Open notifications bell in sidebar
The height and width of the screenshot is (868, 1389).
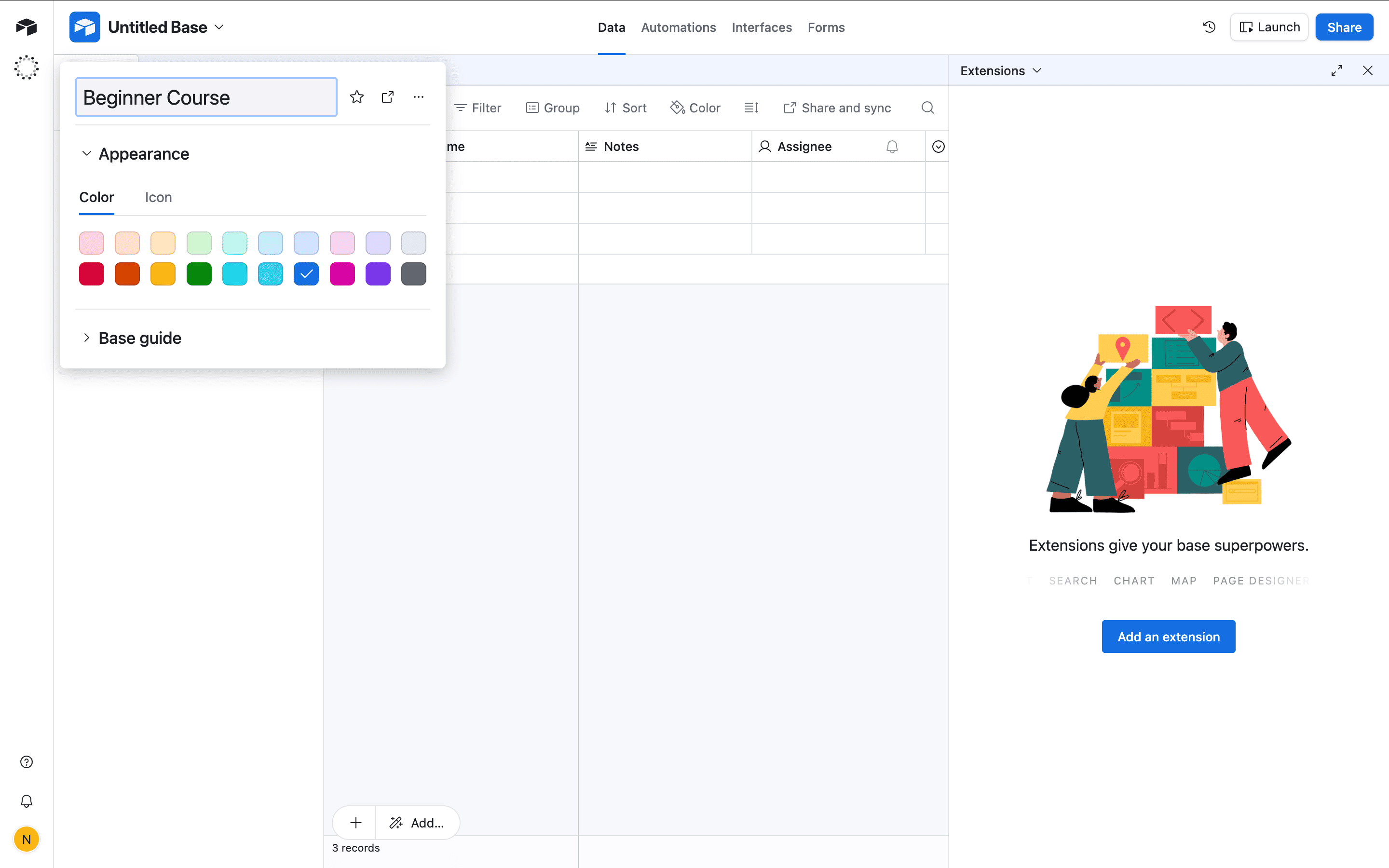(x=27, y=801)
